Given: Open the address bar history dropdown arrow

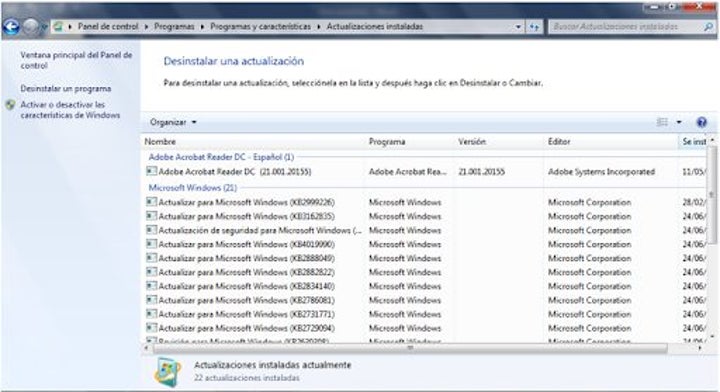Looking at the screenshot, I should click(x=518, y=27).
